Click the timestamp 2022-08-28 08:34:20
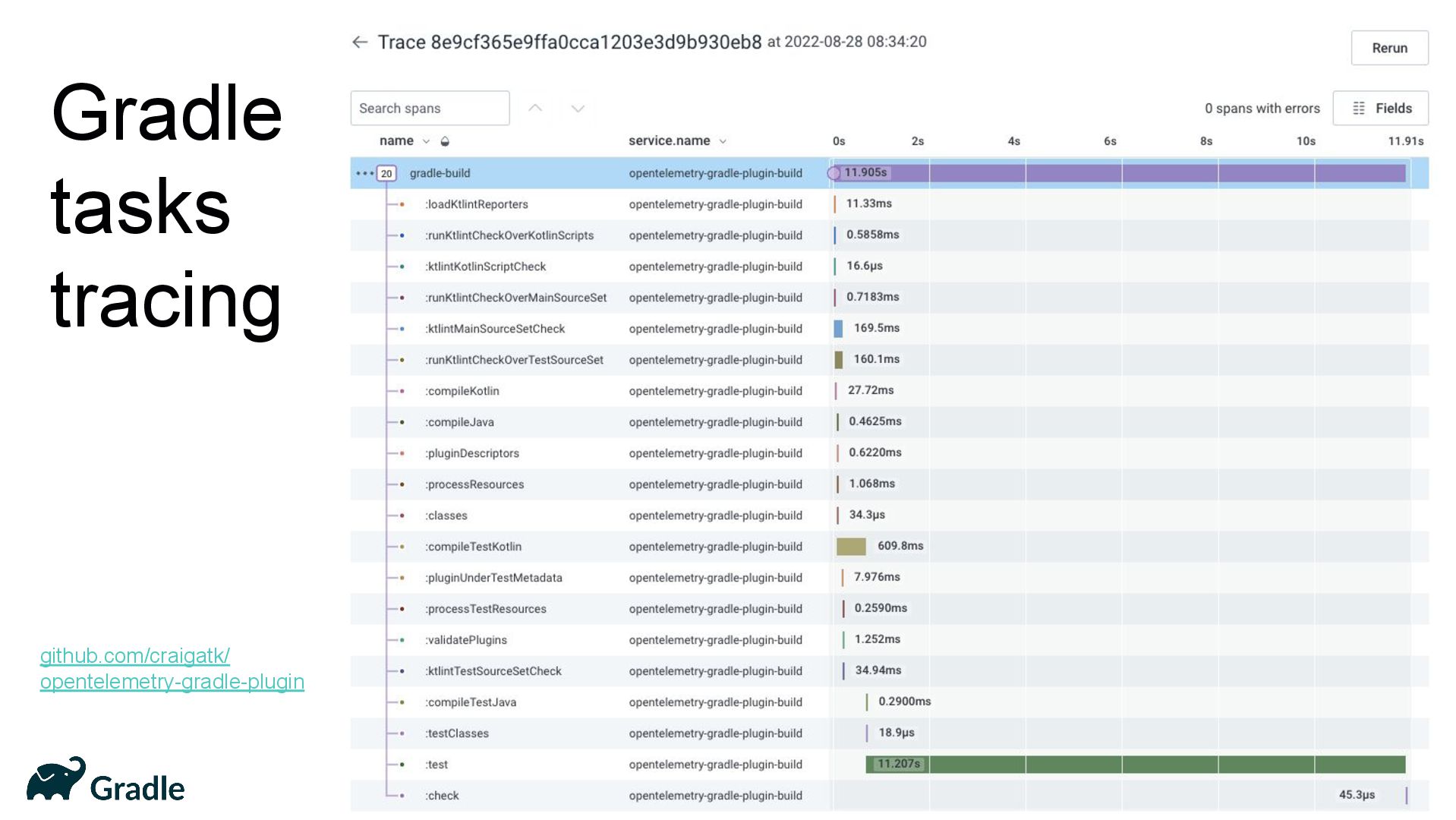 point(856,42)
